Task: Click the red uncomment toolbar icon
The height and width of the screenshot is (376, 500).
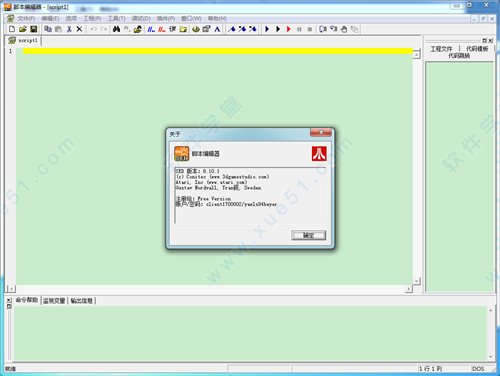Action: (x=162, y=29)
